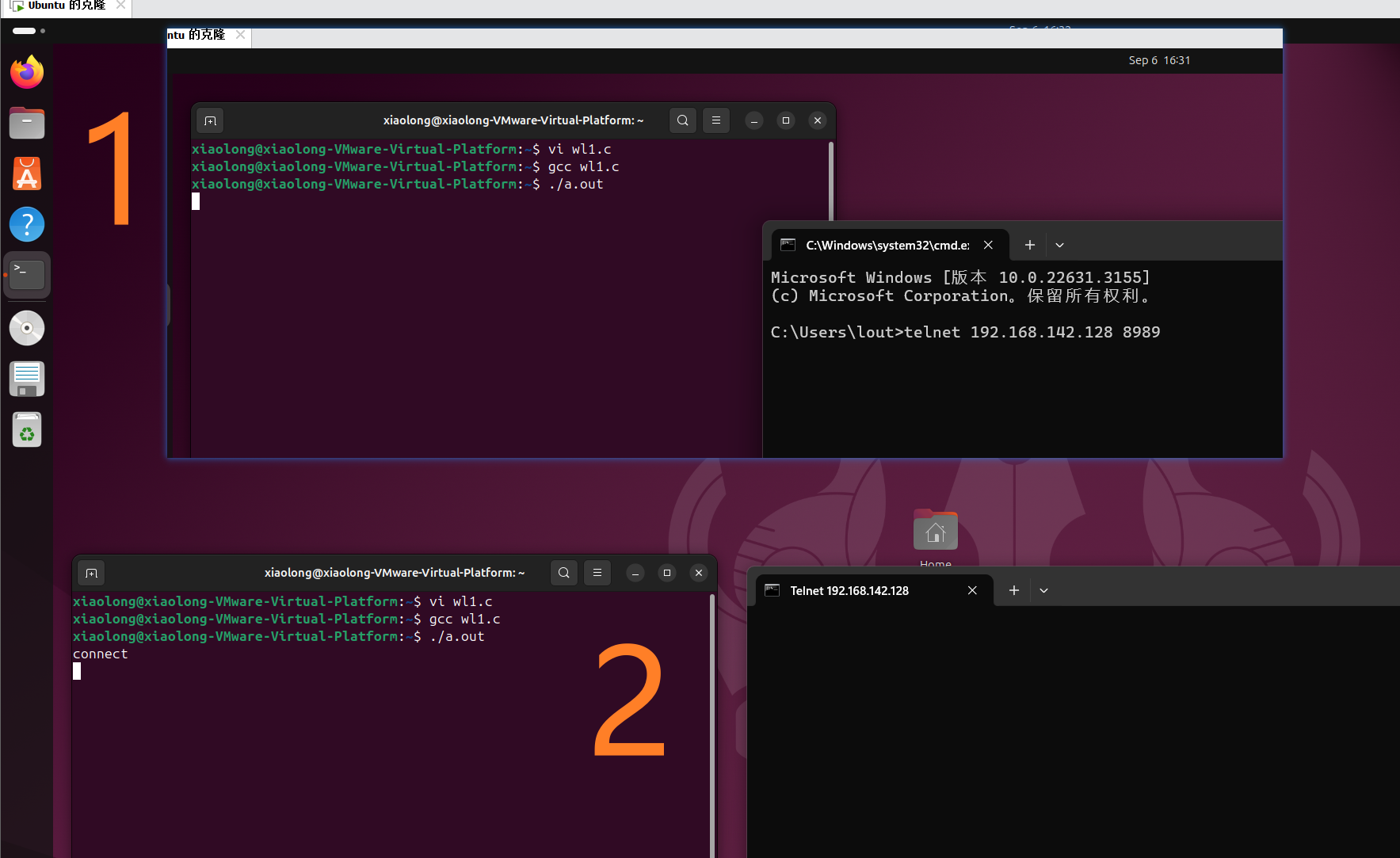Screen dimensions: 1400x858
Task: Close the upper terminal window
Action: (818, 120)
